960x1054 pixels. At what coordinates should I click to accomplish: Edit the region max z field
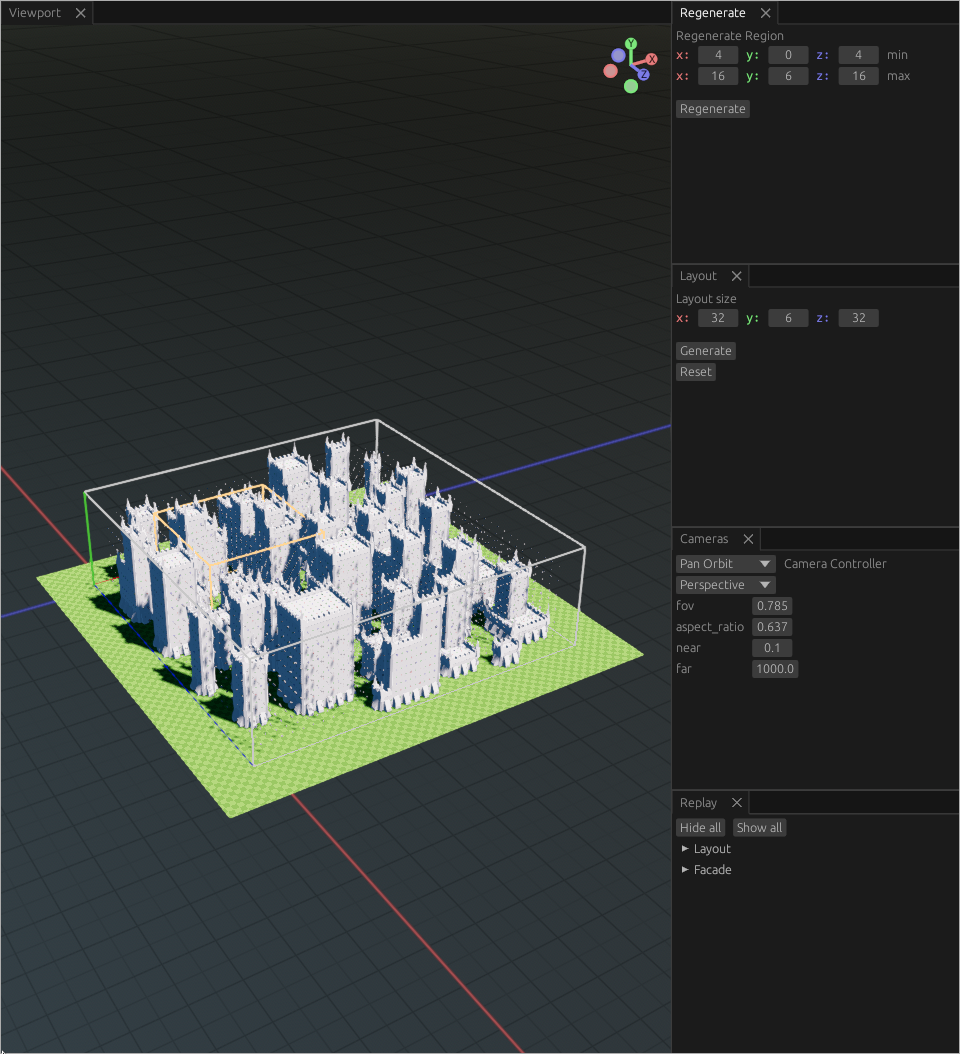click(x=858, y=76)
